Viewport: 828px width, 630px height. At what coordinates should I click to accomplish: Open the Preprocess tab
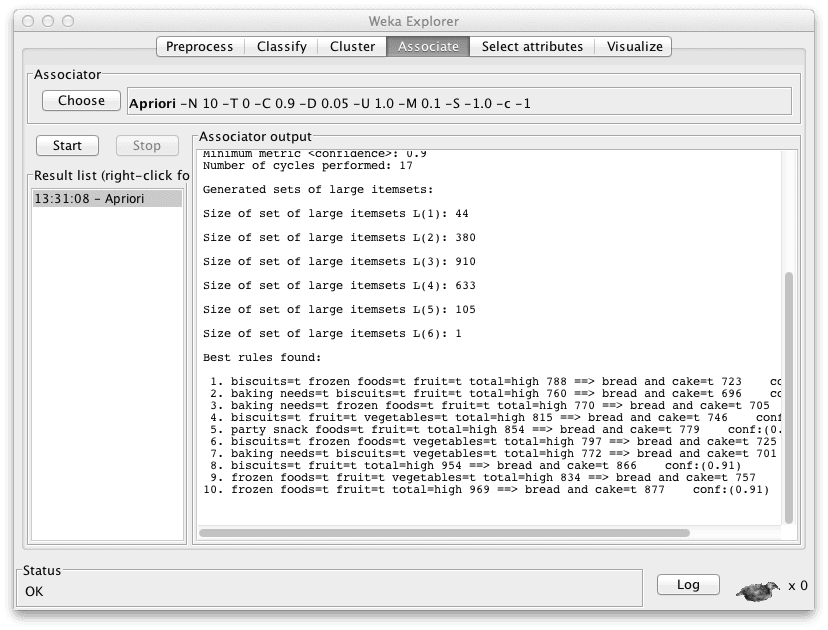[200, 46]
